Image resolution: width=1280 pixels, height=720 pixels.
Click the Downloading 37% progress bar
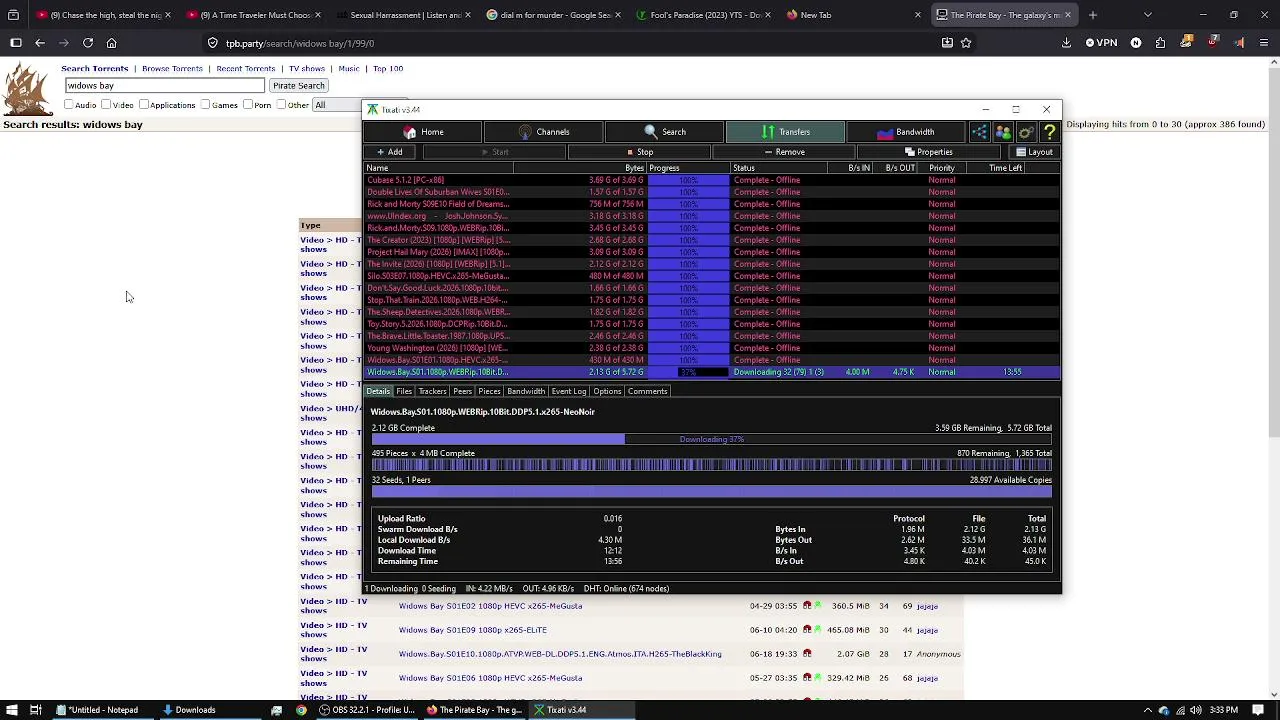tap(711, 440)
